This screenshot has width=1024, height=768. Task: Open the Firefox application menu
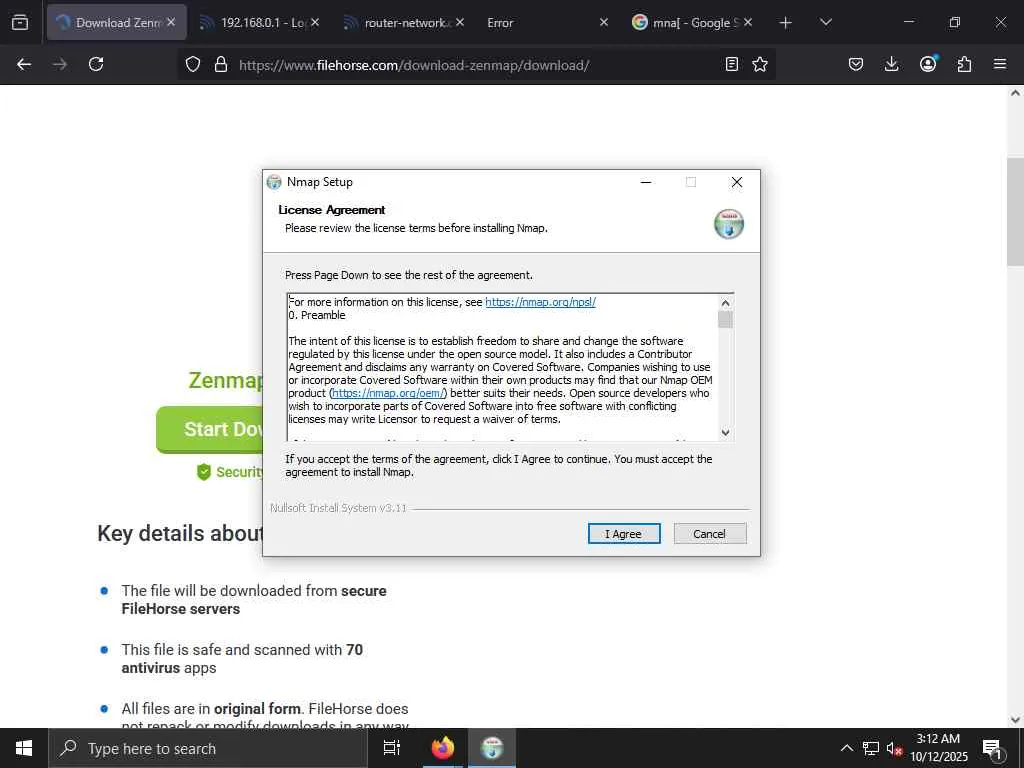tap(1000, 64)
